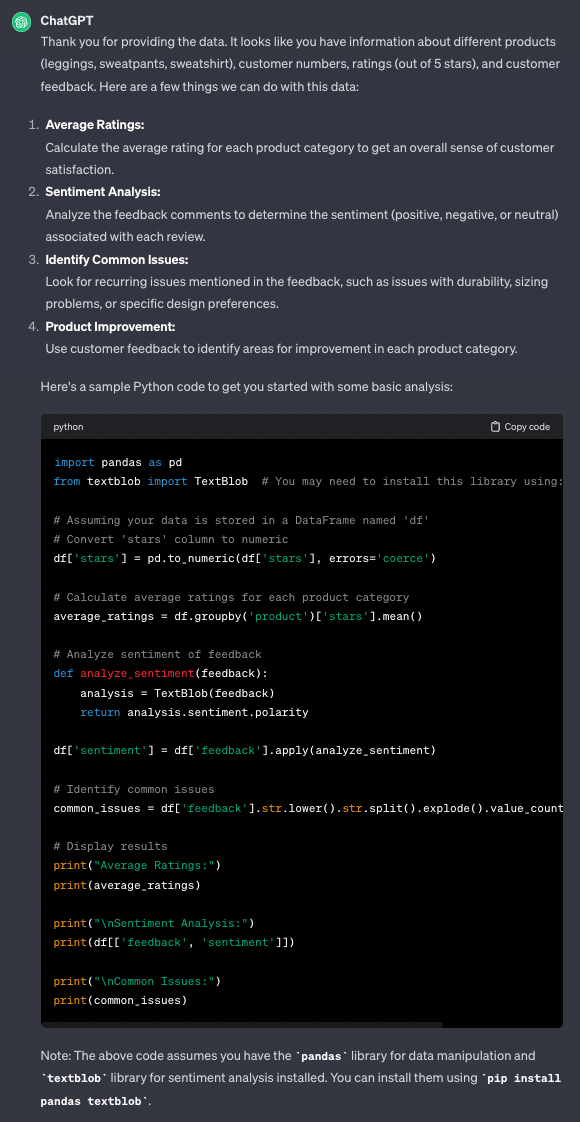Click the pd.to_numeric stars conversion line
Screen dimensions: 580x1122
tap(244, 558)
